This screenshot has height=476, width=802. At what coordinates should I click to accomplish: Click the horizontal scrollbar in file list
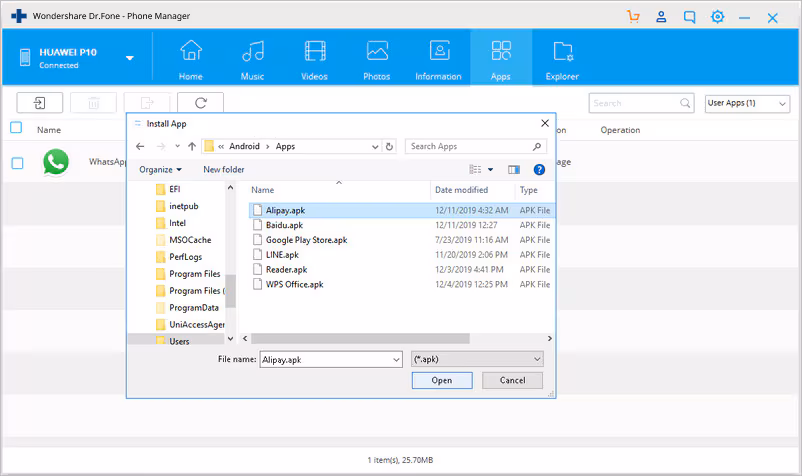(360, 338)
